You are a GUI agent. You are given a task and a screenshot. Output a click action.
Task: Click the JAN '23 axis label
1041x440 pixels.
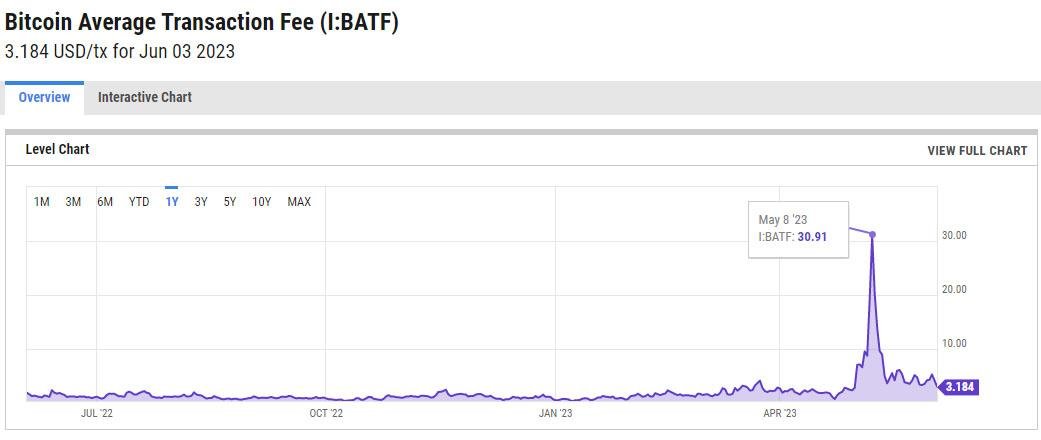pos(555,413)
